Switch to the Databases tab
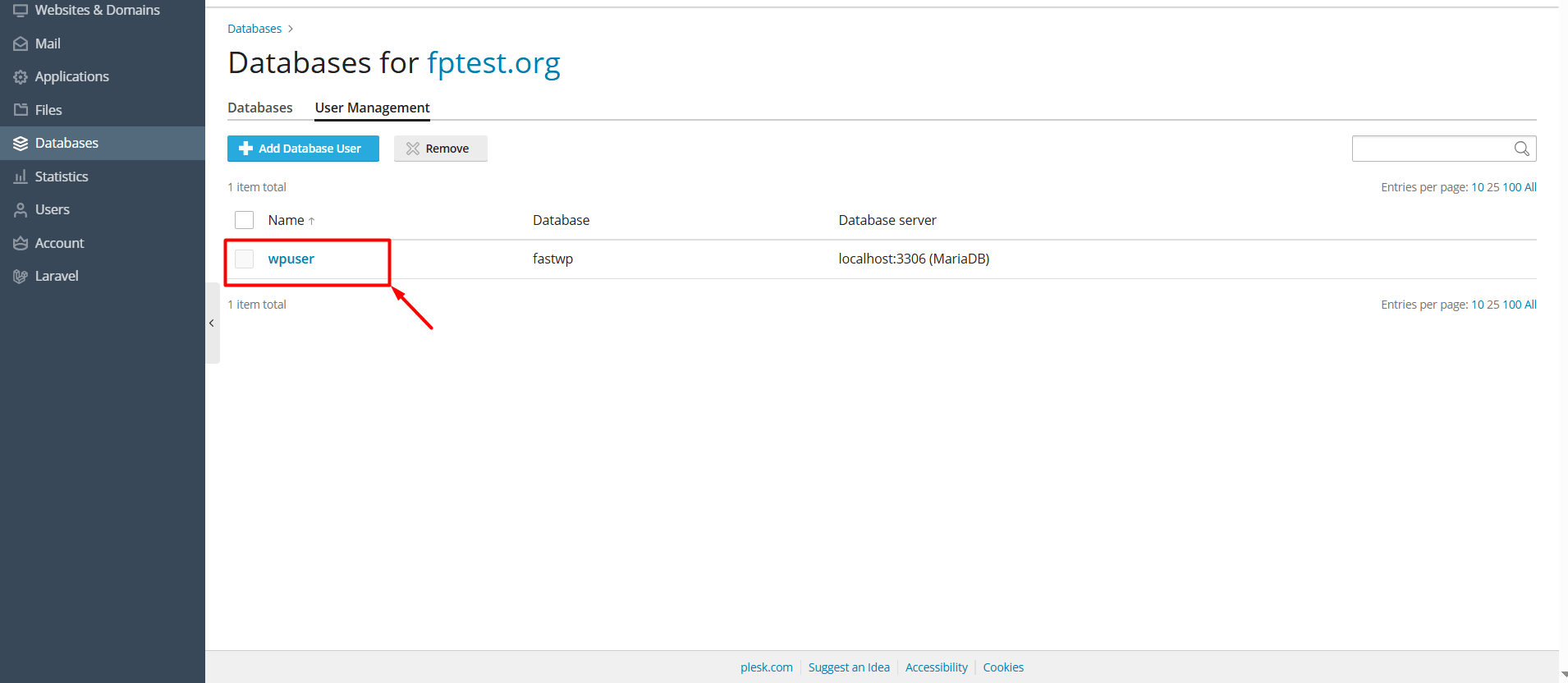 [x=259, y=108]
